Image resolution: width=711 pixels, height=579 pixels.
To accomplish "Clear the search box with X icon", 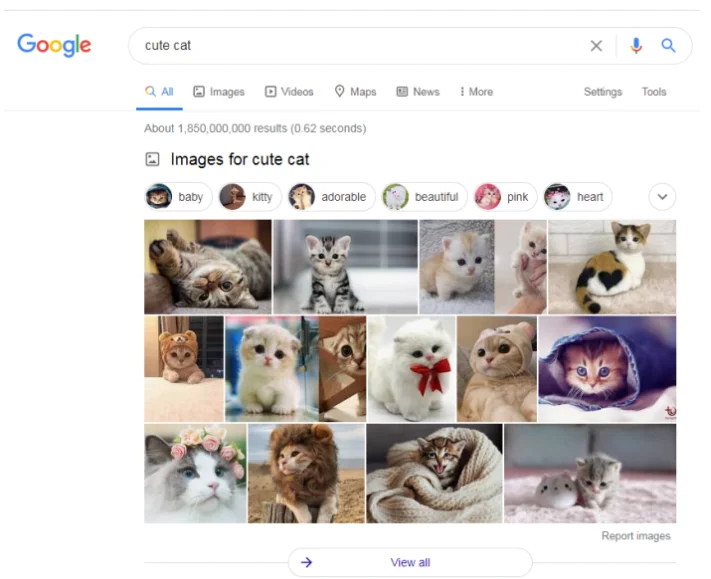I will coord(596,46).
